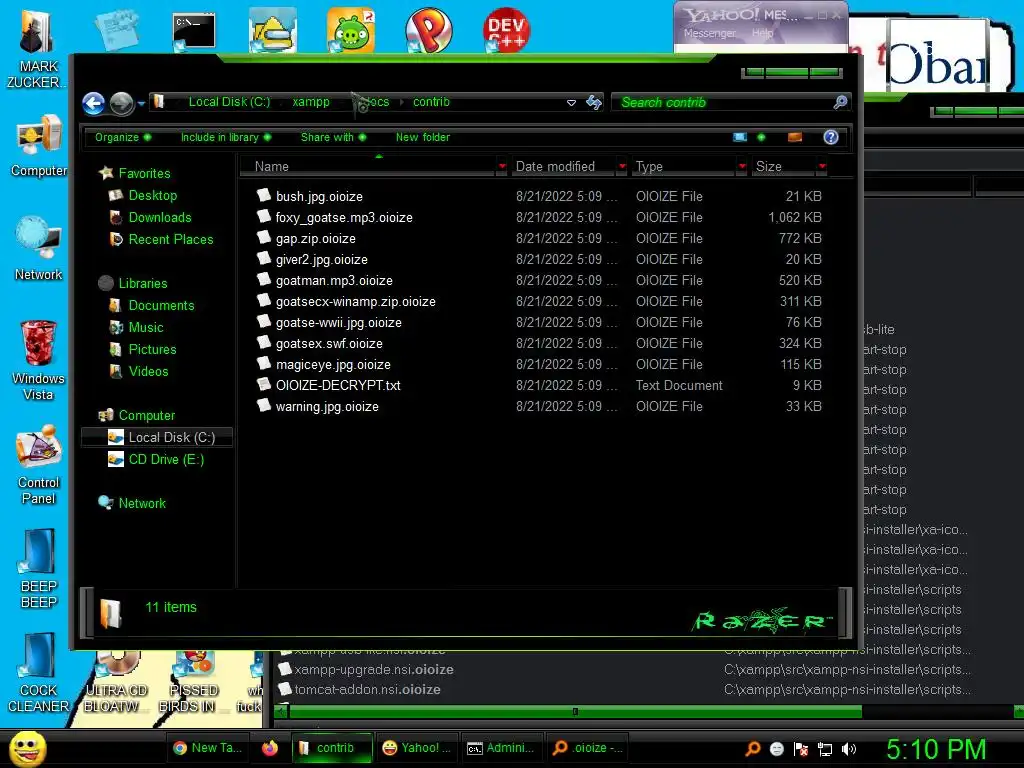The width and height of the screenshot is (1024, 768).
Task: Toggle the preview pane icon
Action: click(x=795, y=137)
